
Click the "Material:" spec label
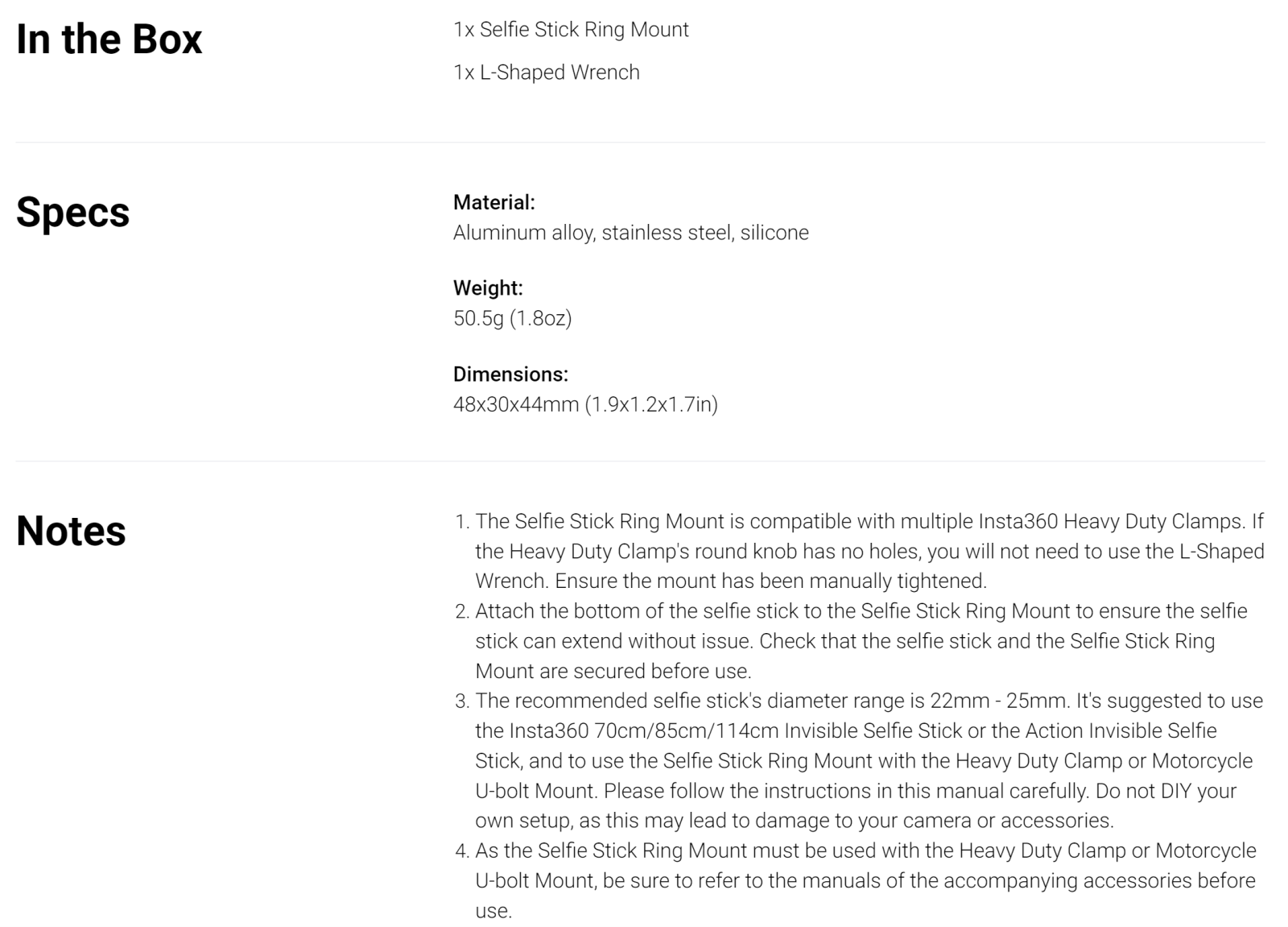tap(493, 202)
